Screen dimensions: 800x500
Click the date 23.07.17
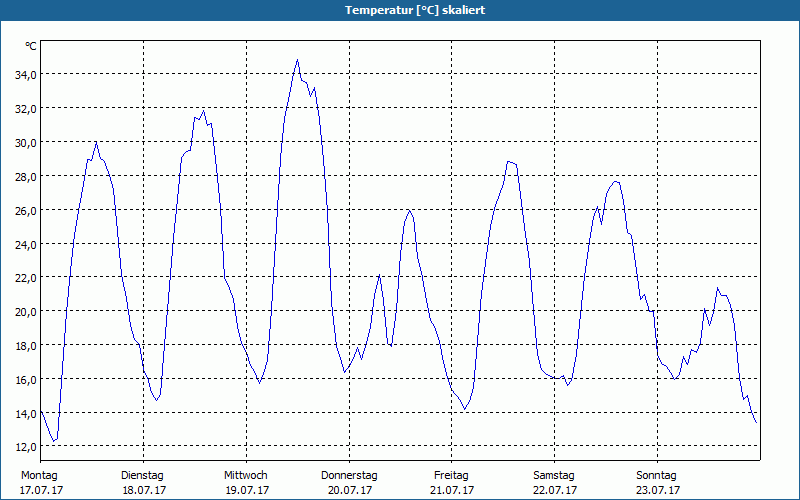658,490
